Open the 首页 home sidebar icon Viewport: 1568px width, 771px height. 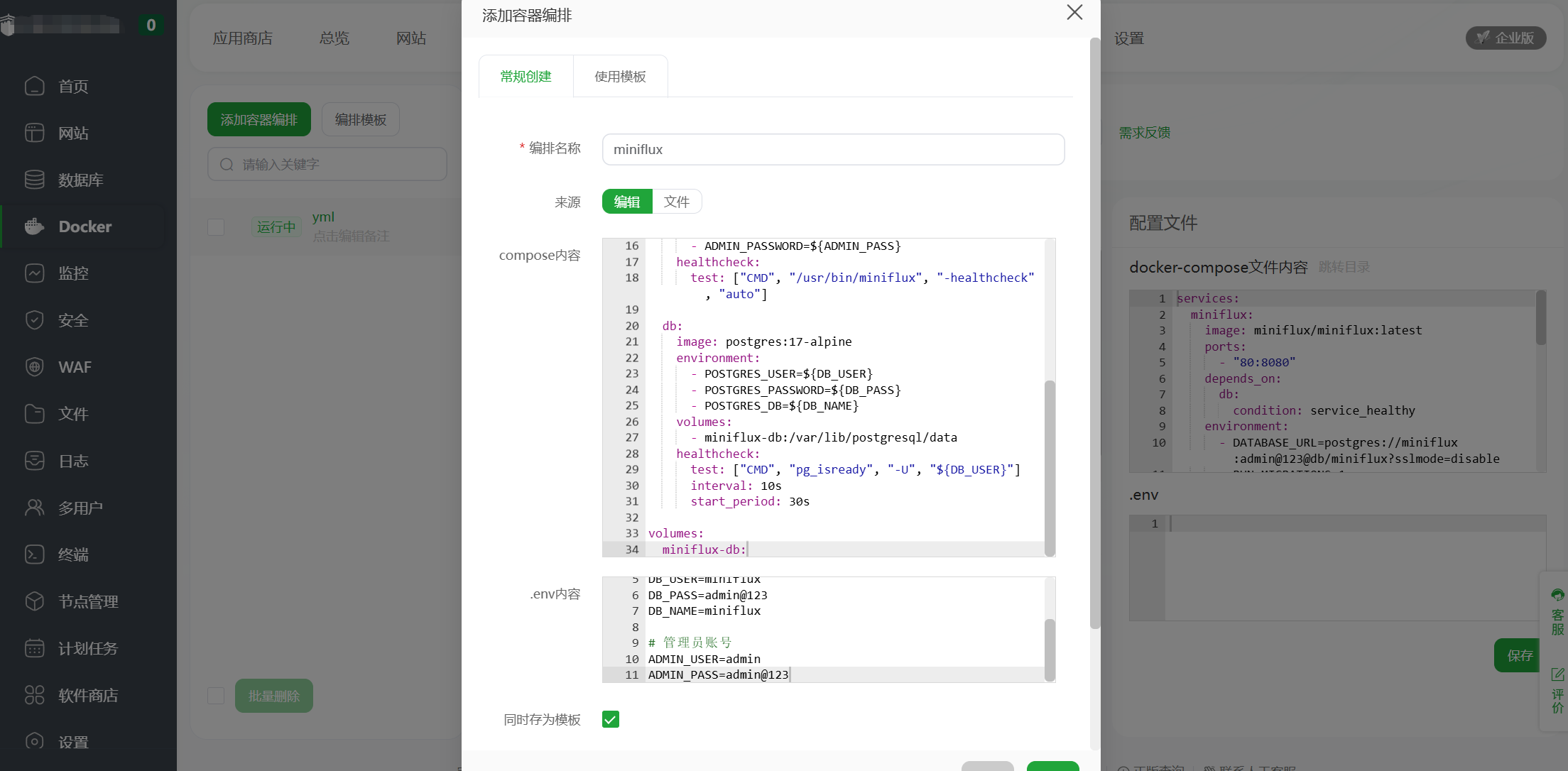tap(34, 86)
